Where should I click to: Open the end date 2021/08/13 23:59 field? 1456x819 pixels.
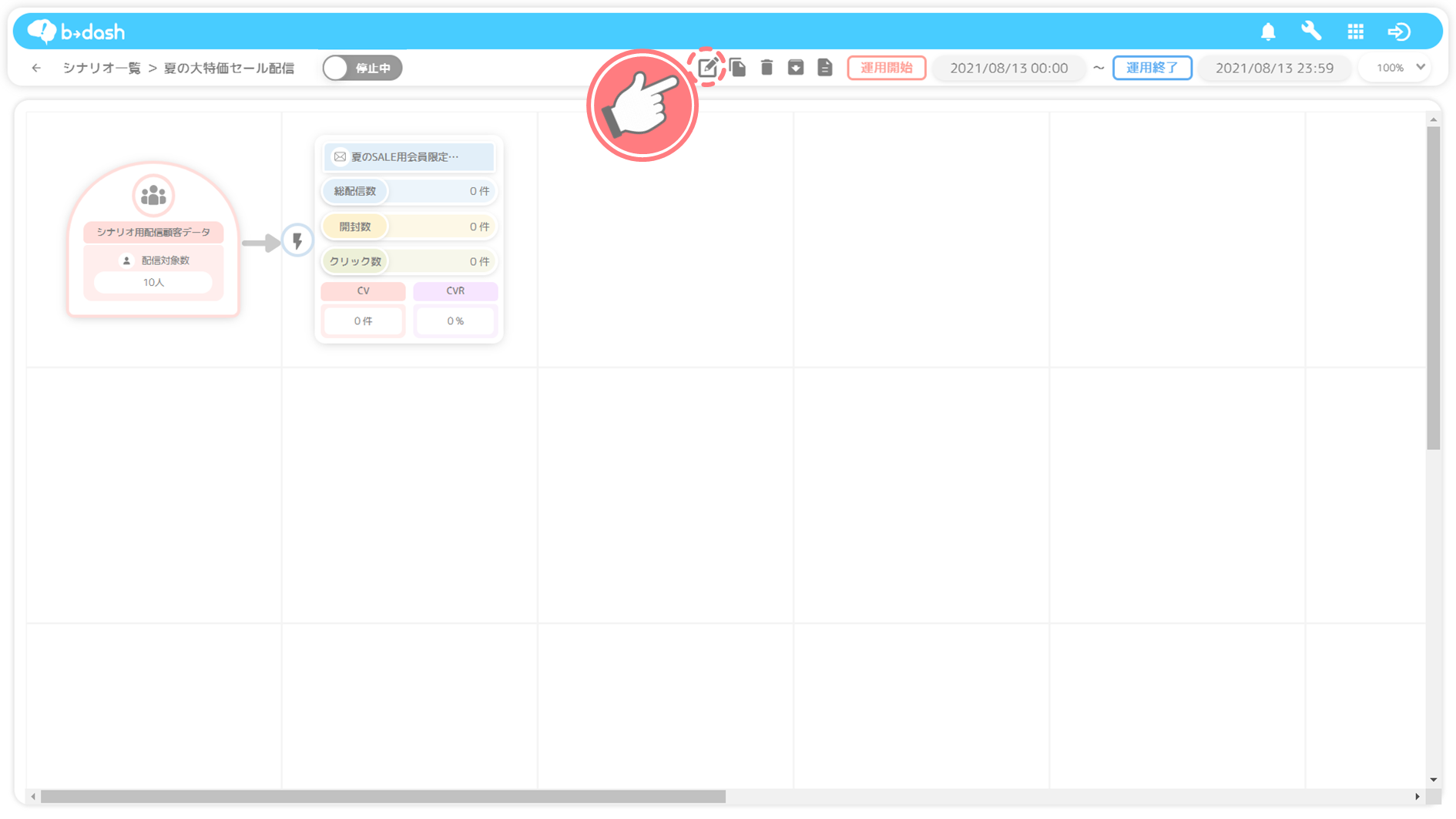click(1274, 68)
